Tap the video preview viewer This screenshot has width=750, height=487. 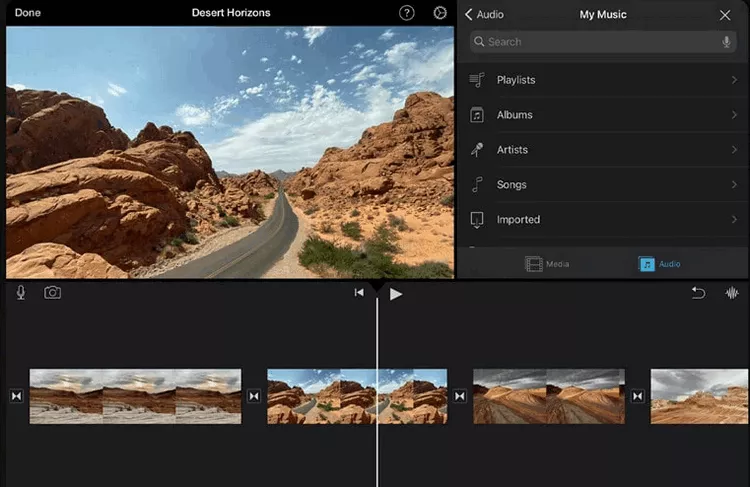tap(230, 152)
